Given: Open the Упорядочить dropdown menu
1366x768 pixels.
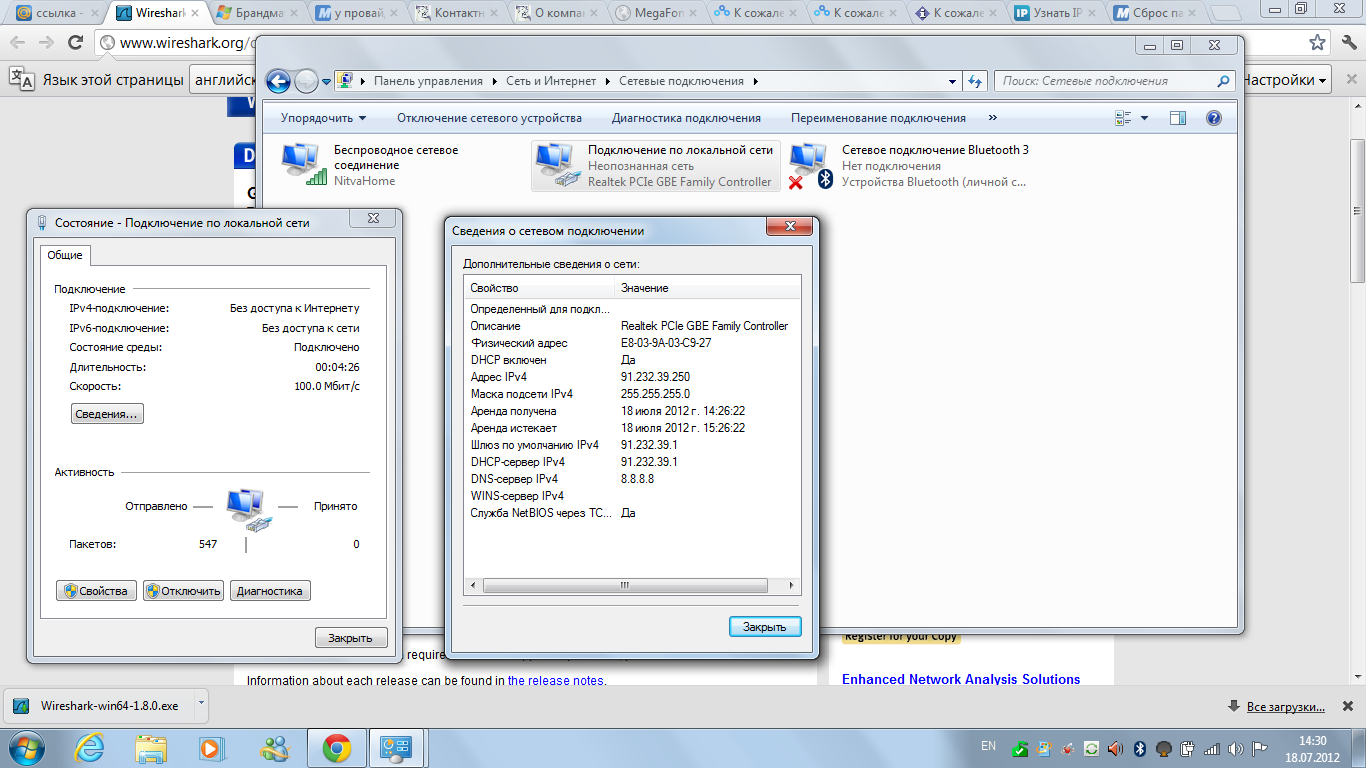Looking at the screenshot, I should [323, 118].
